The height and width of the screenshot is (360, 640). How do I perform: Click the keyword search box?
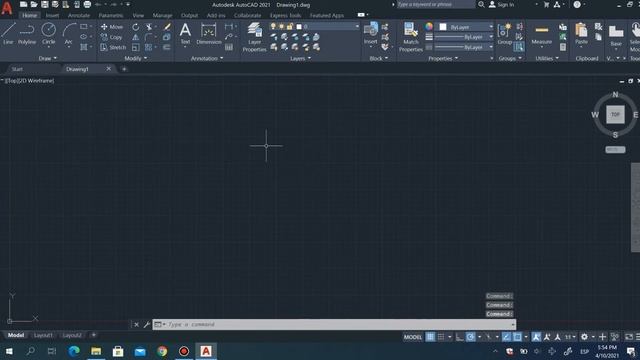click(x=436, y=4)
